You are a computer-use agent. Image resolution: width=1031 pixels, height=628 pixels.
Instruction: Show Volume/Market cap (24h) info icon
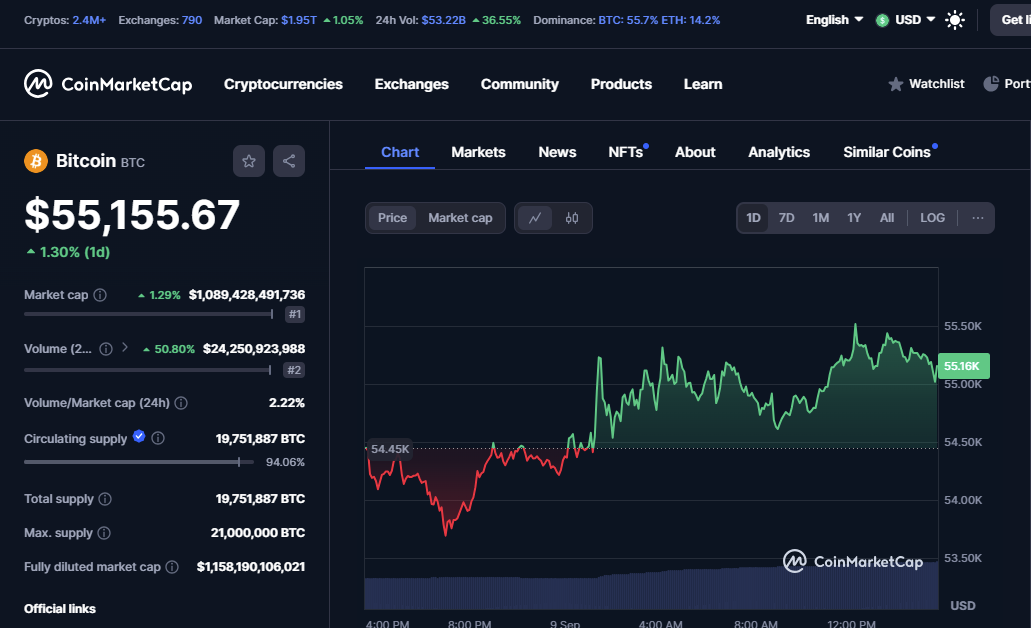pos(181,403)
